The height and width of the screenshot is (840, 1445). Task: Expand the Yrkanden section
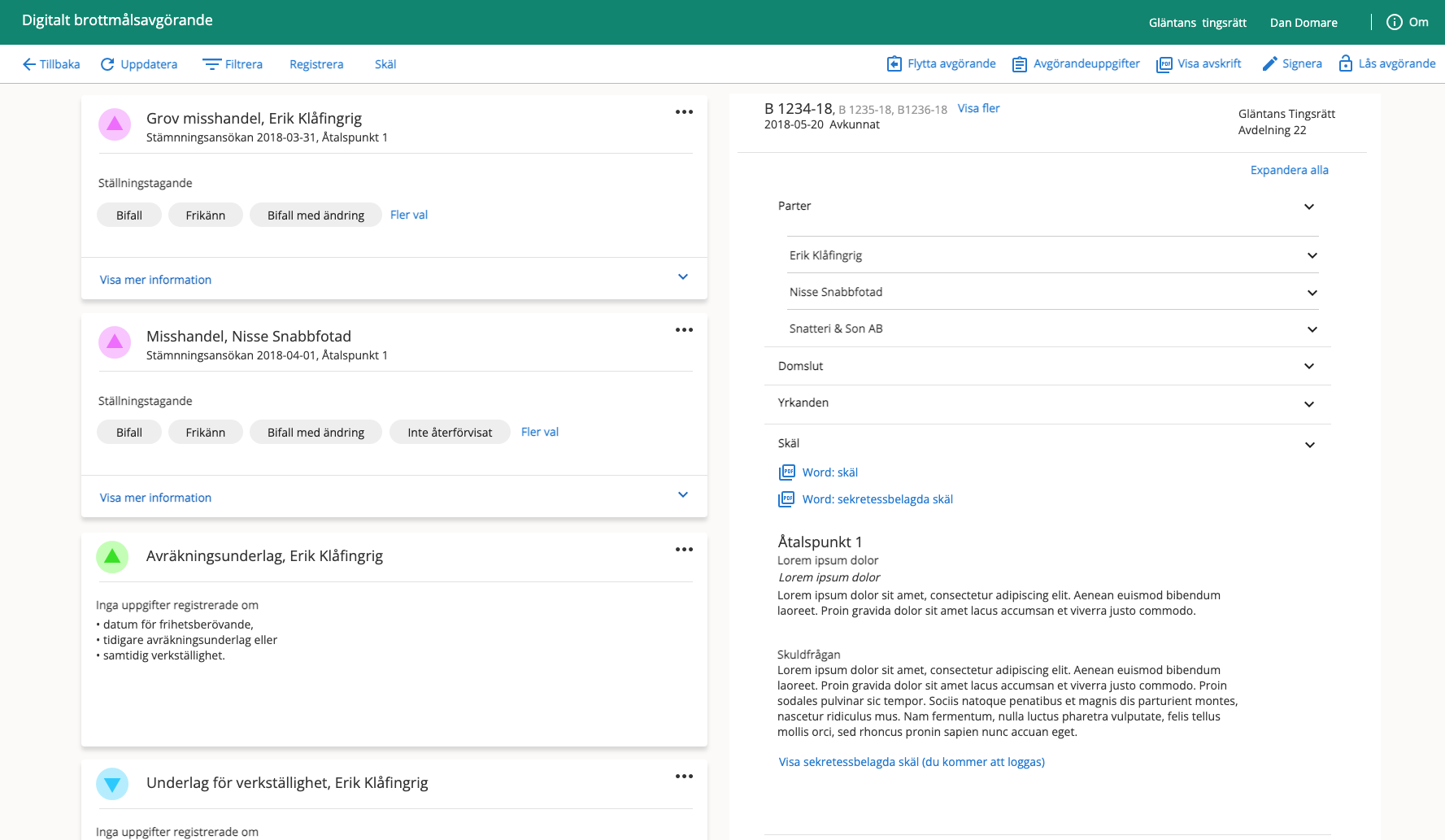point(1047,403)
